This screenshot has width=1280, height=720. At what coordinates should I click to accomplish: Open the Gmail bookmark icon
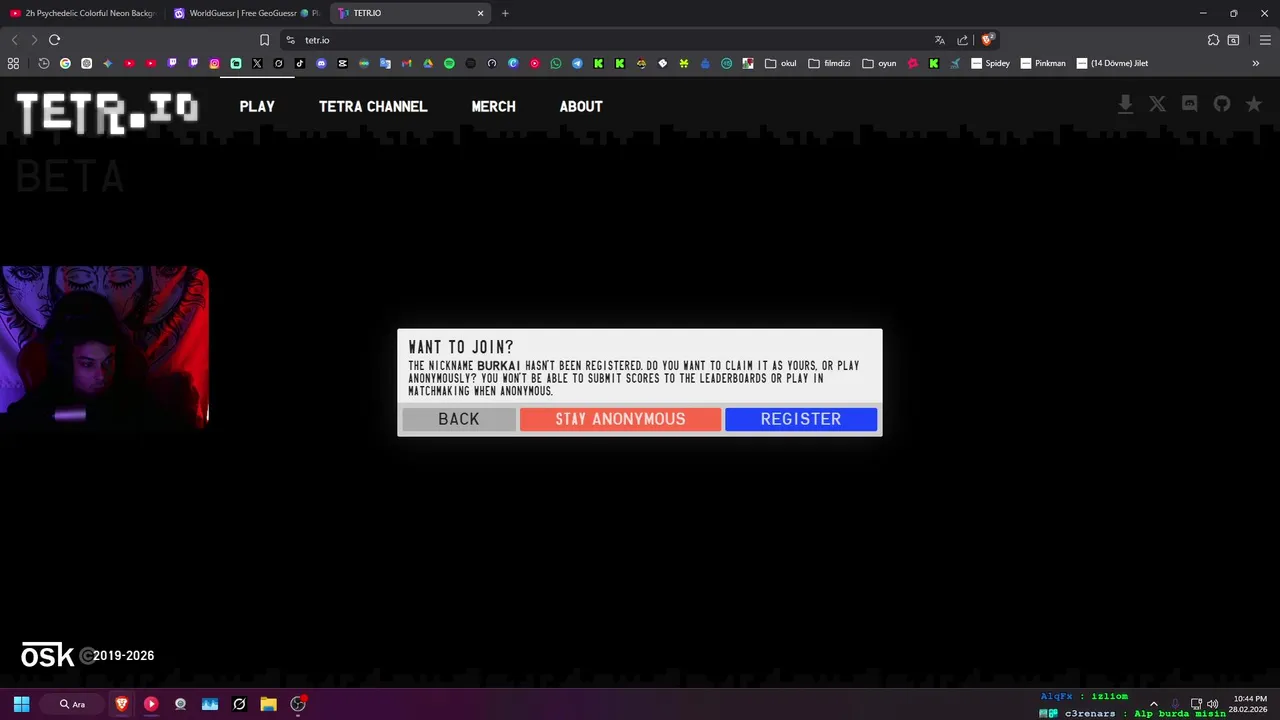click(x=406, y=63)
